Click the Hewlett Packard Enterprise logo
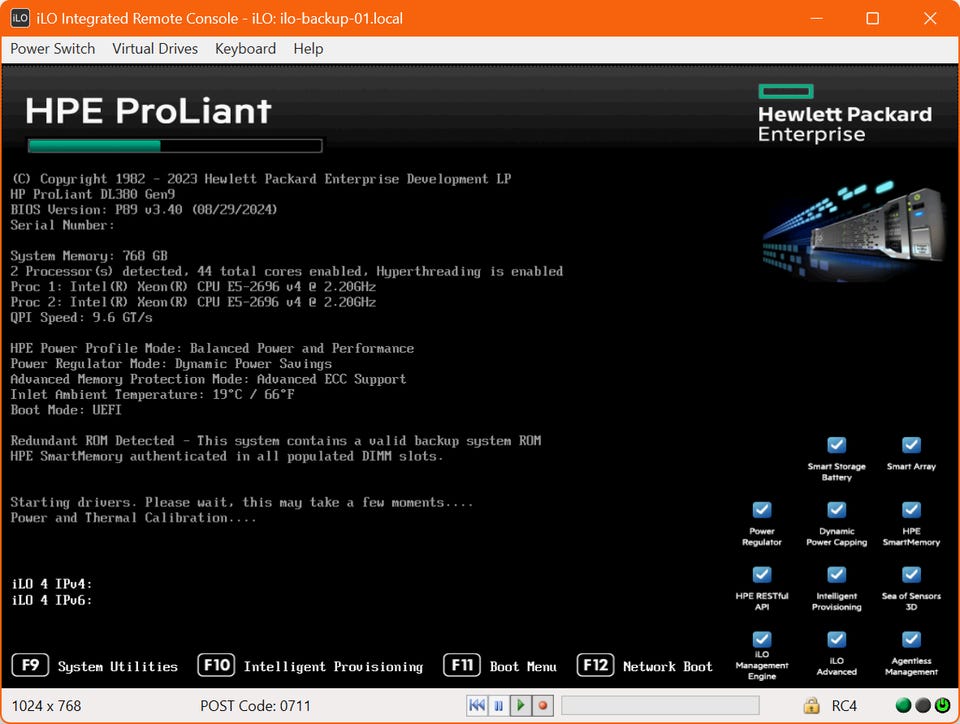The width and height of the screenshot is (960, 724). coord(845,113)
